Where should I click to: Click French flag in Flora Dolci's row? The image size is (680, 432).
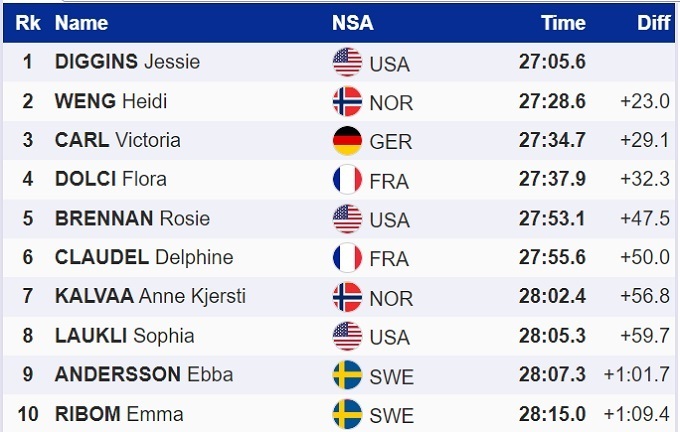(x=347, y=179)
